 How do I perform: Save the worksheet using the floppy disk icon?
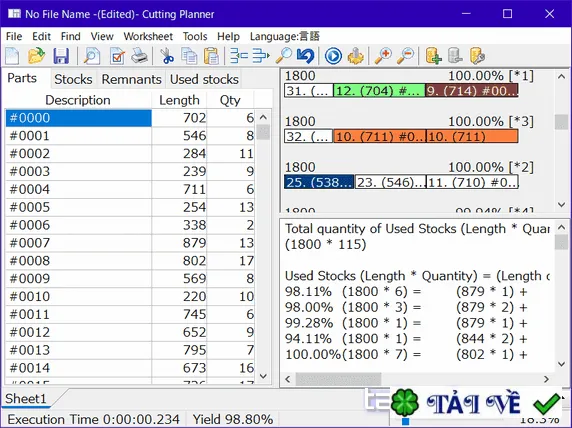[x=61, y=56]
